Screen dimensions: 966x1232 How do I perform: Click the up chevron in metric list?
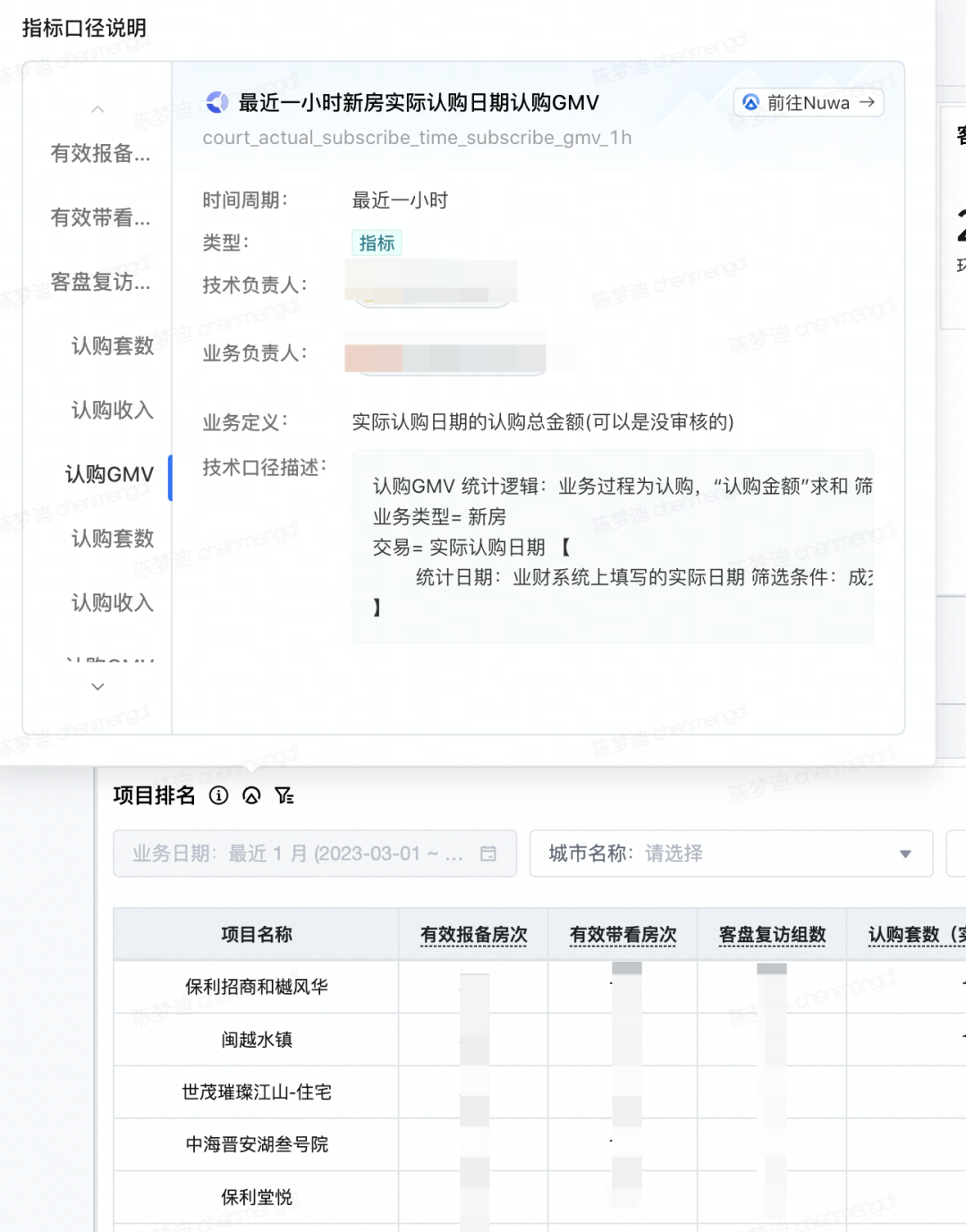[97, 109]
